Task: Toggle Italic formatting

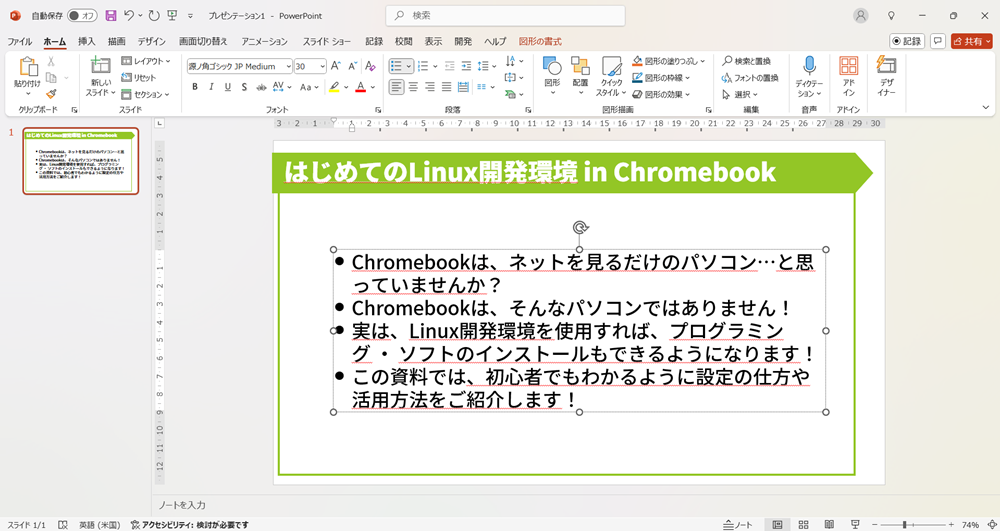Action: tap(211, 87)
